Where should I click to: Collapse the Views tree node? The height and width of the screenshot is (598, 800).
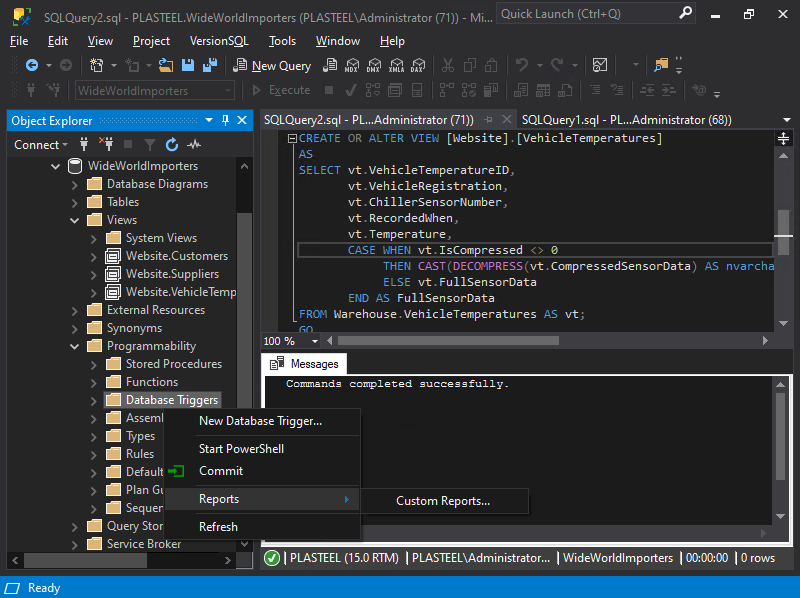click(x=75, y=220)
